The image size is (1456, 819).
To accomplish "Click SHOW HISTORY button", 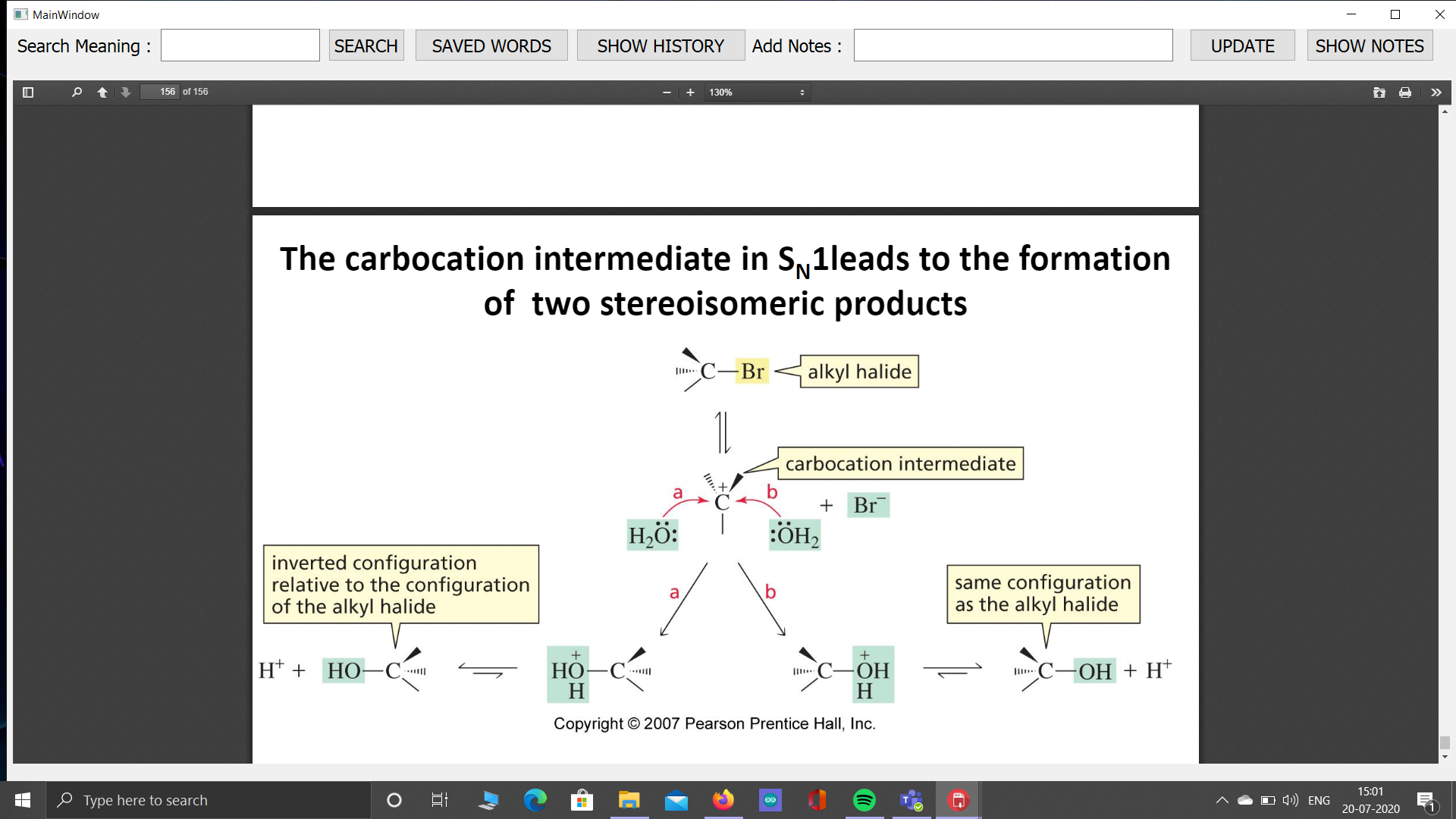I will tap(661, 46).
